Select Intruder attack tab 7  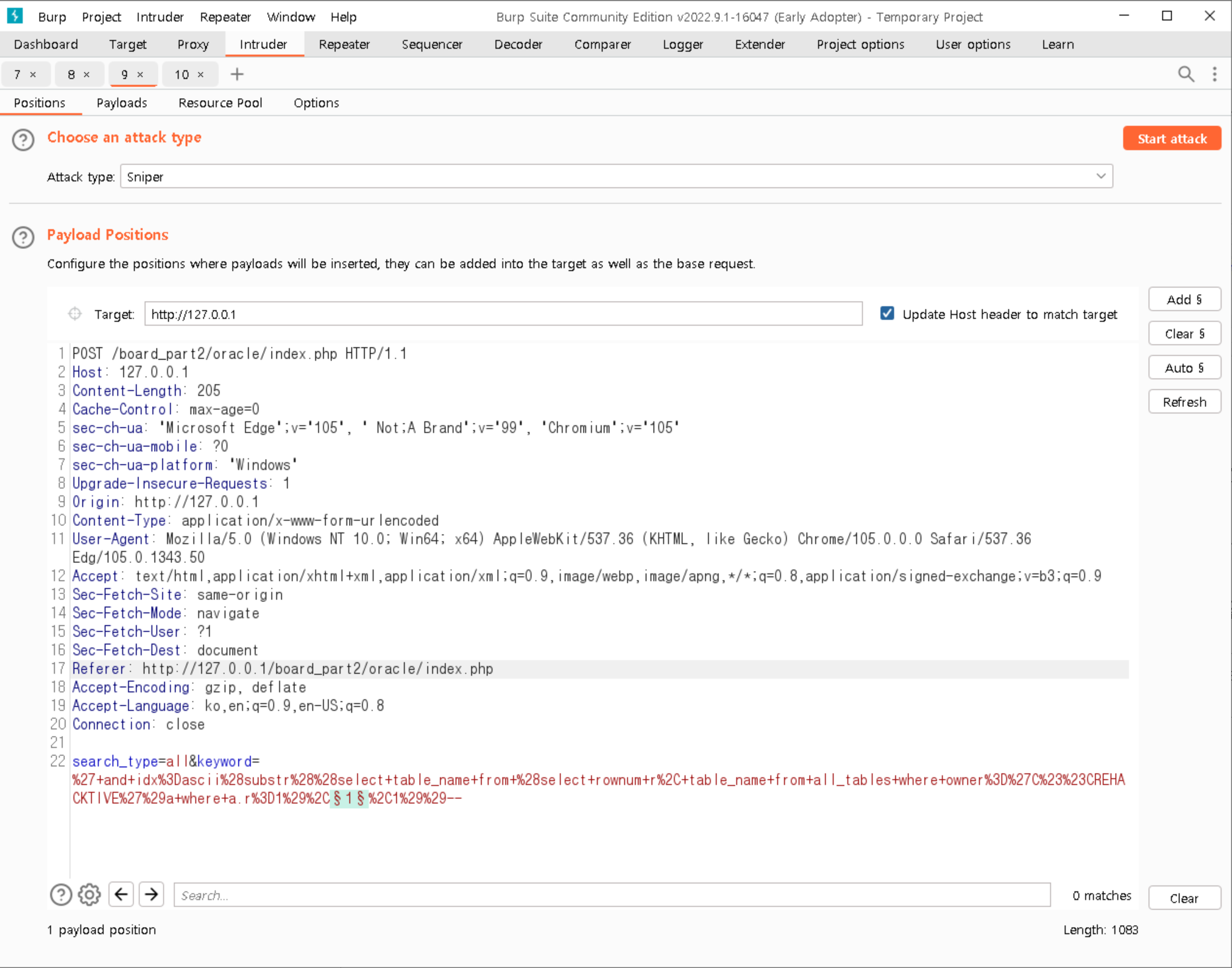click(x=18, y=75)
